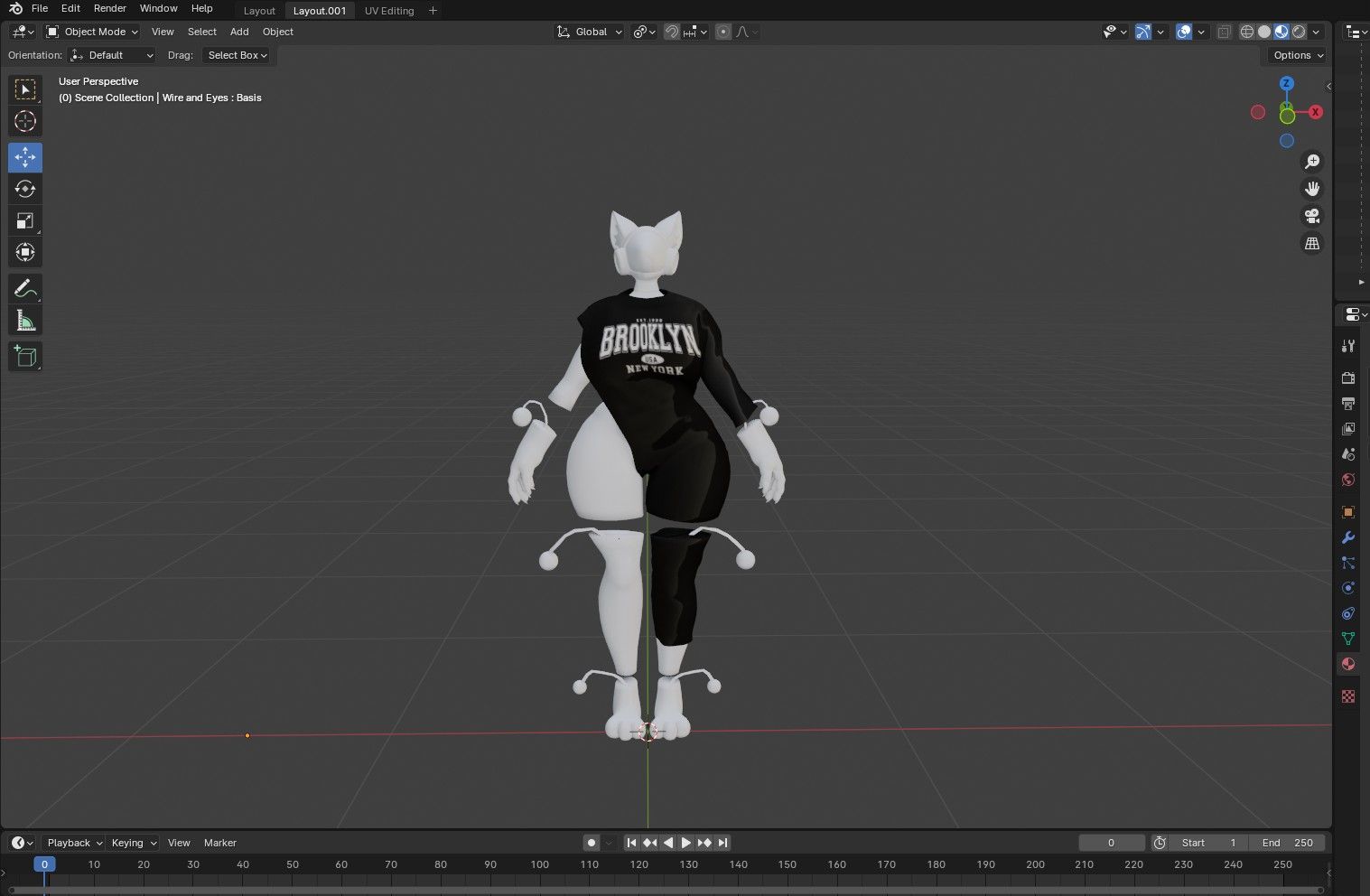Open the Edit menu
The image size is (1370, 896).
(70, 8)
